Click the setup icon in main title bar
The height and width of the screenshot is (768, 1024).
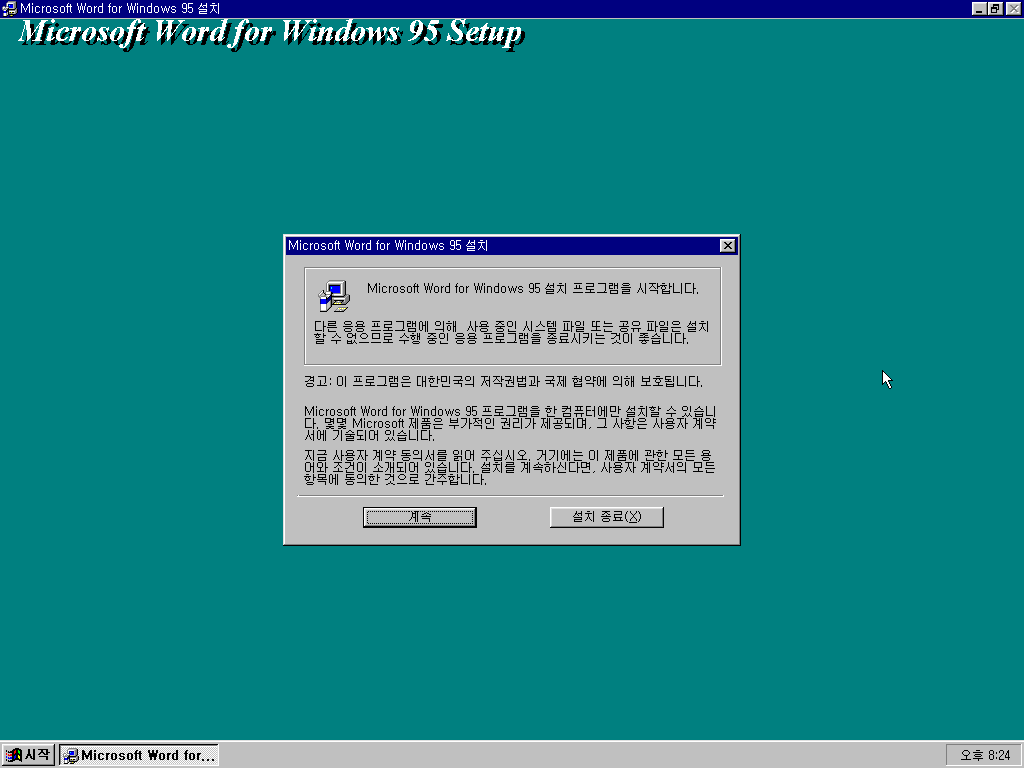[x=9, y=8]
